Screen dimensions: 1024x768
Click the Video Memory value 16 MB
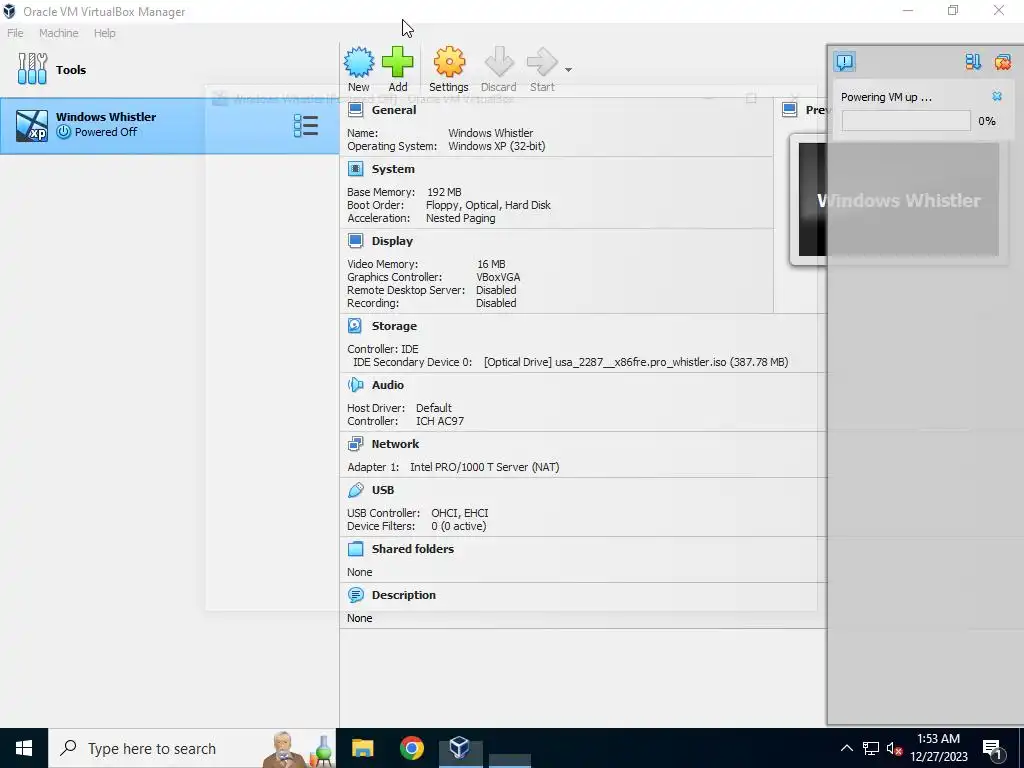click(491, 264)
